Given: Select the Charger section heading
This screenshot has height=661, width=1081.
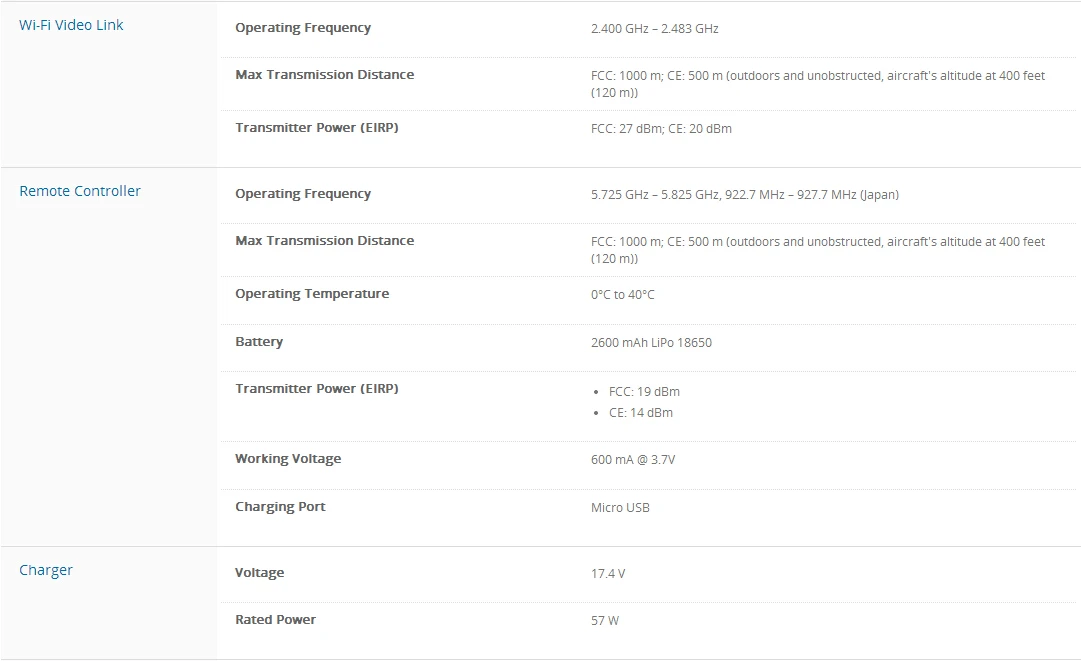Looking at the screenshot, I should (46, 570).
